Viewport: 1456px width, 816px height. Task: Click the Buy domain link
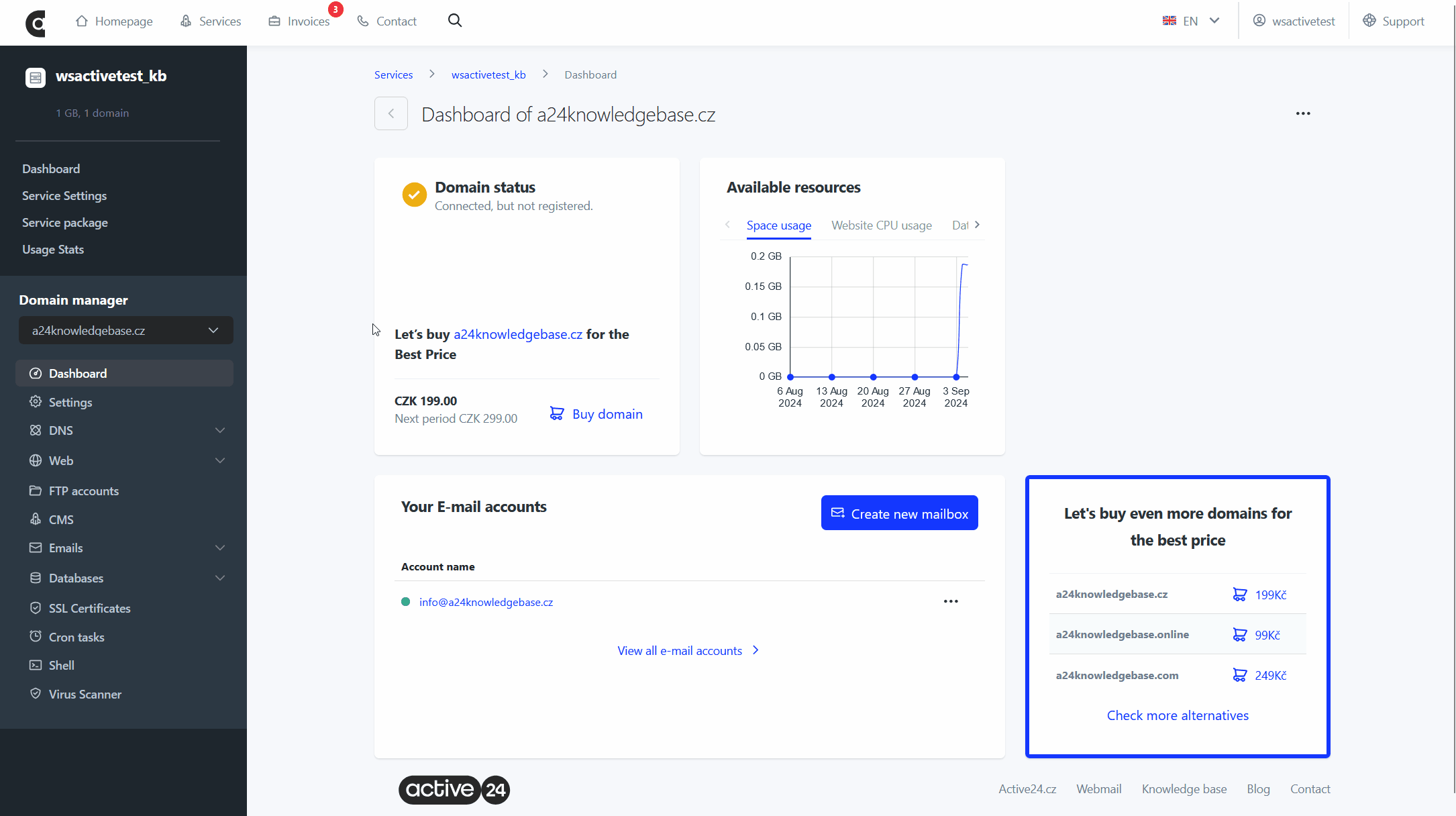[x=607, y=414]
